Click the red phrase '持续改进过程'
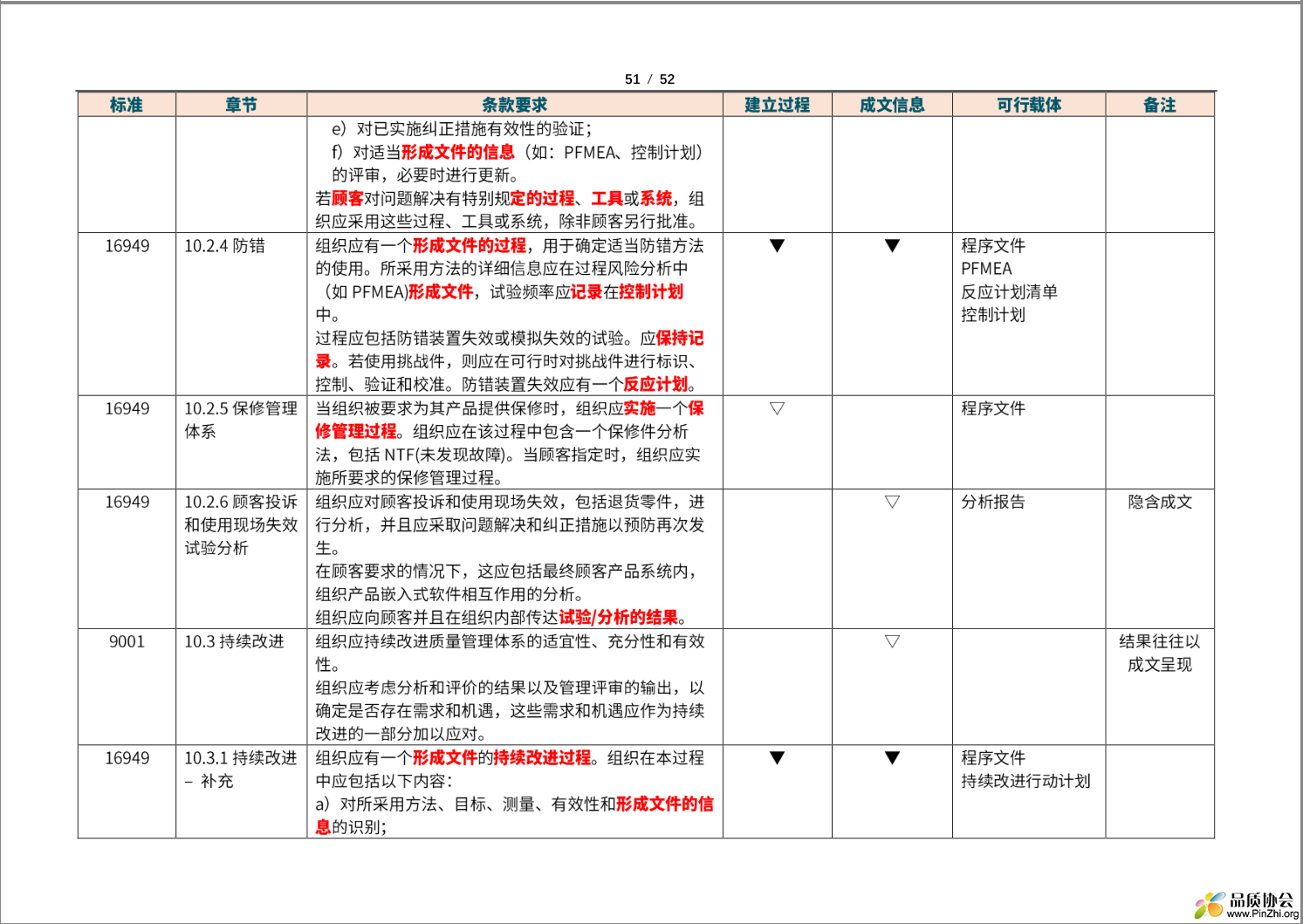This screenshot has height=924, width=1303. 542,758
